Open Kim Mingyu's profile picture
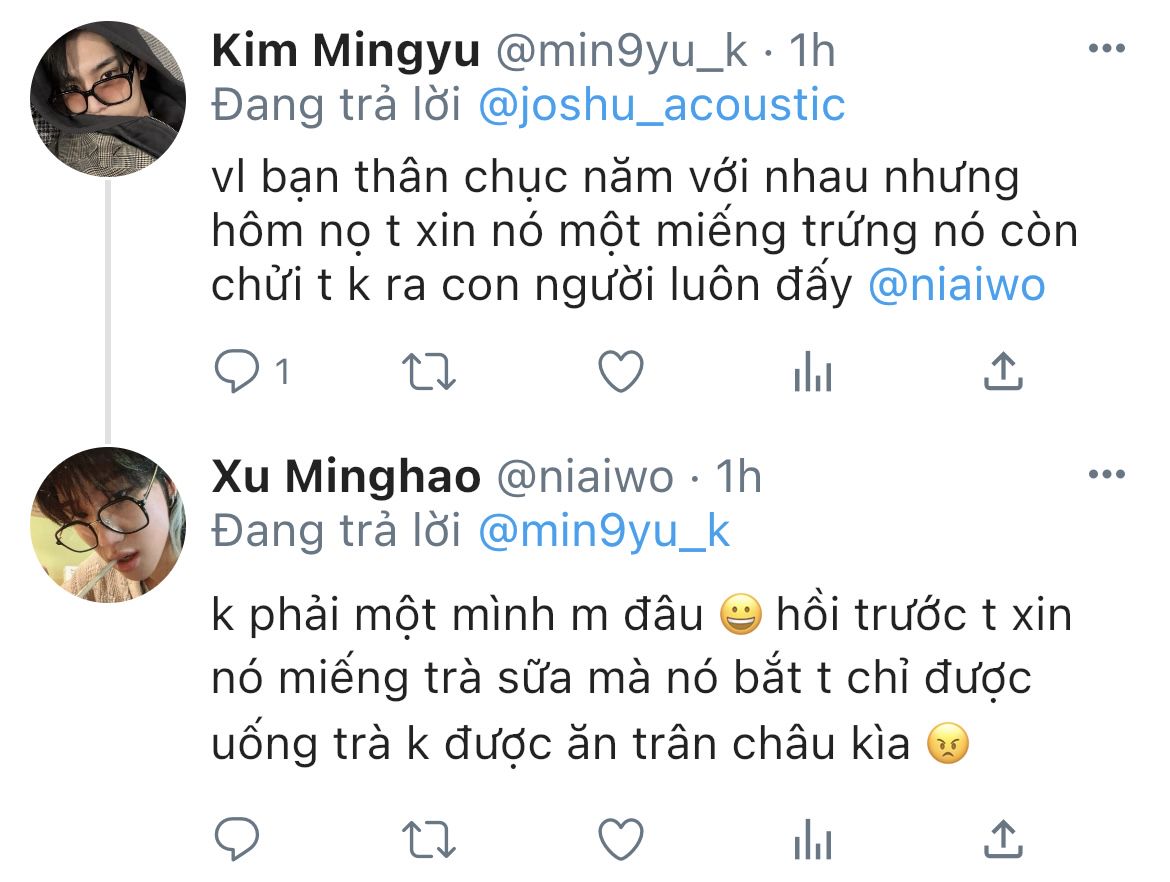This screenshot has width=1170, height=882. click(x=107, y=98)
